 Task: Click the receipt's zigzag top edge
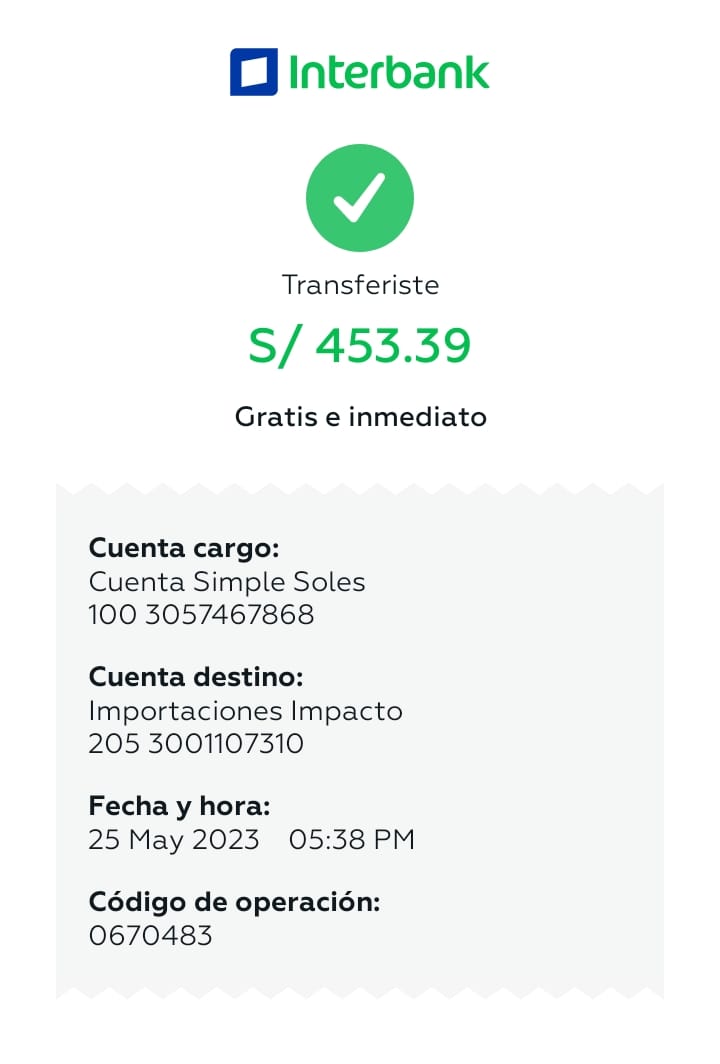360,489
